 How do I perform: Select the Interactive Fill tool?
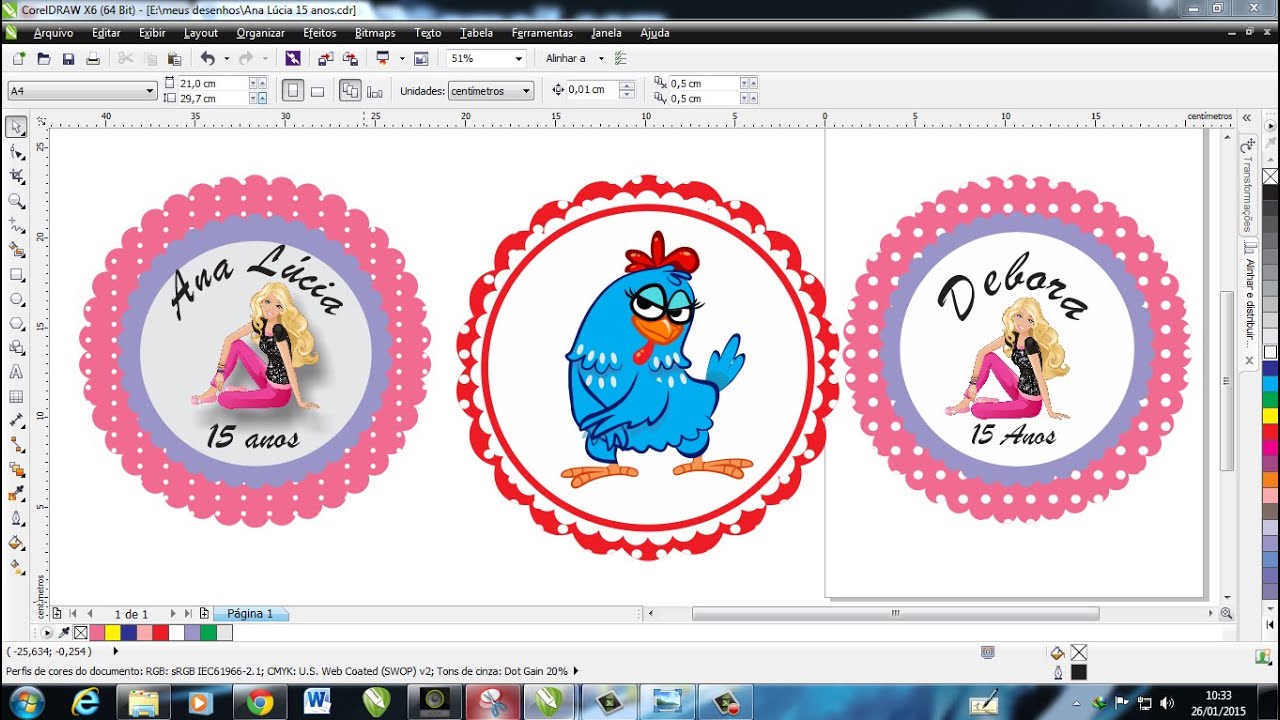(16, 568)
